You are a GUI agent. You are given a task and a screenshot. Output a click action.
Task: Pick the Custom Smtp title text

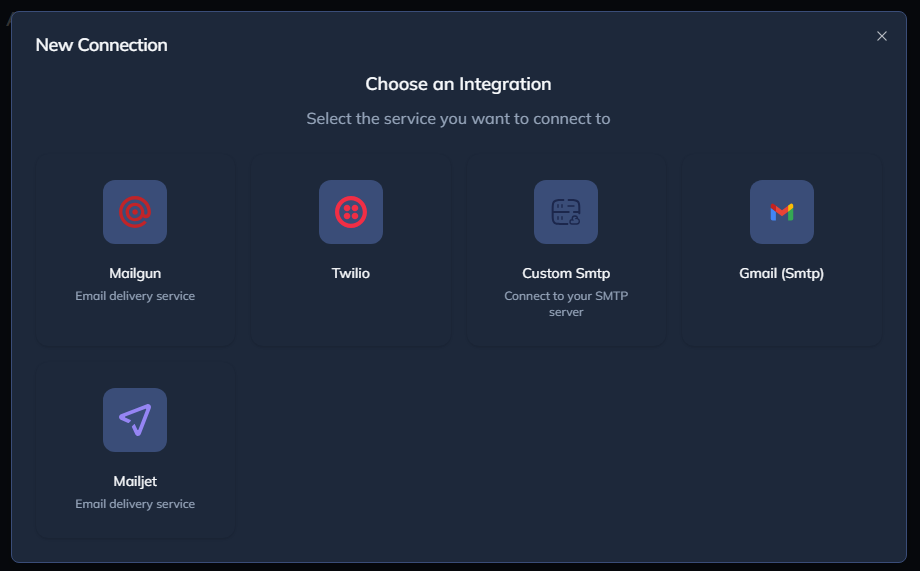click(566, 273)
